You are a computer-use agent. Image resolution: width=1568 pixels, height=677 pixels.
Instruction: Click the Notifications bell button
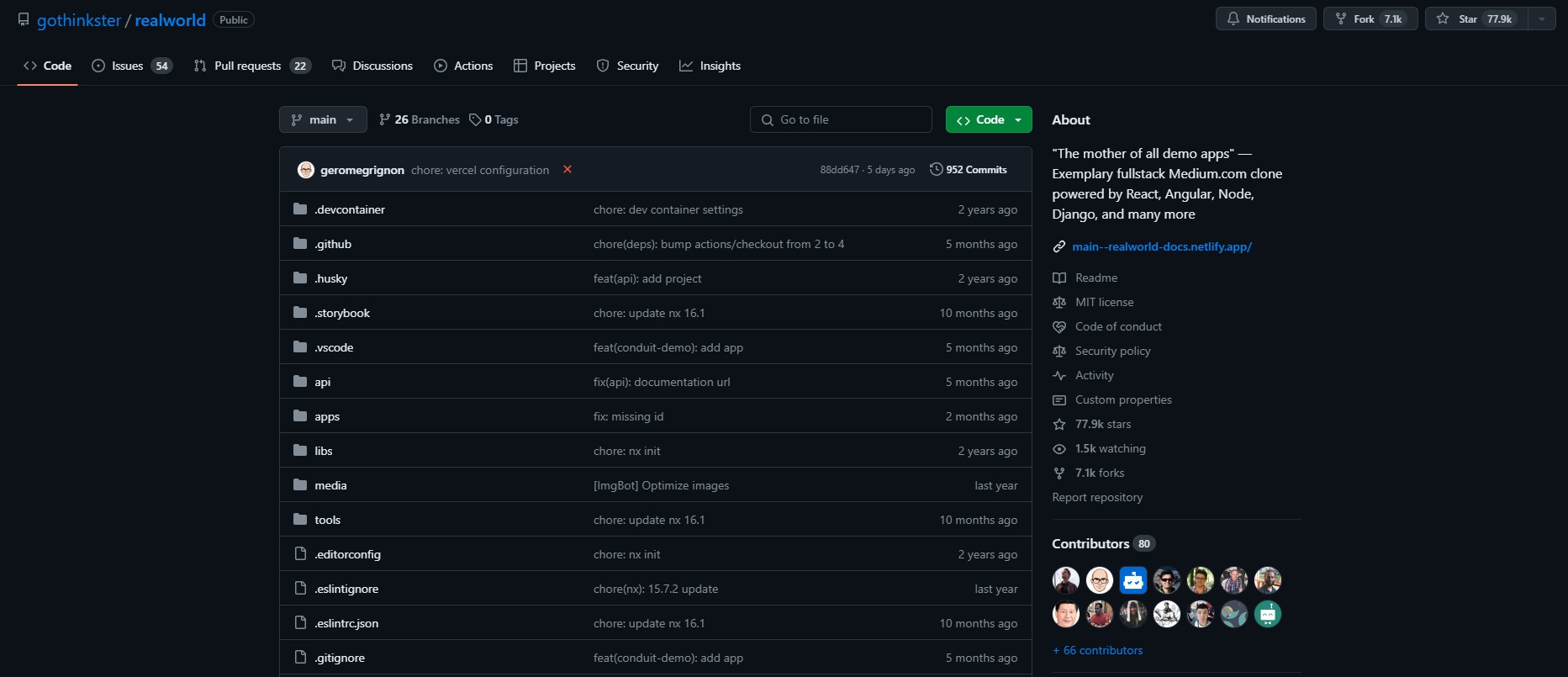1266,19
